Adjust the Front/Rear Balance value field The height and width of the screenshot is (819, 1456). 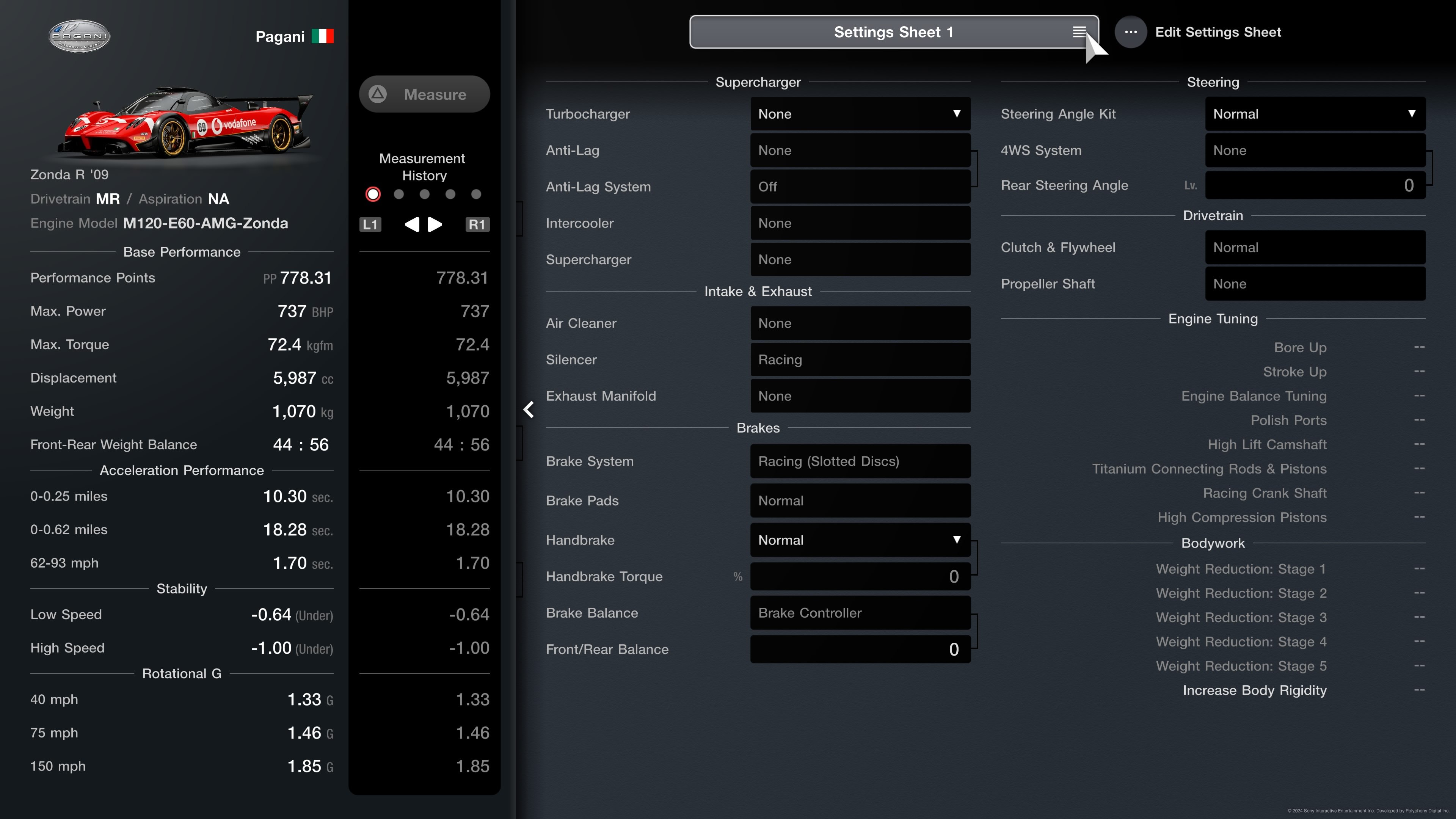tap(860, 650)
